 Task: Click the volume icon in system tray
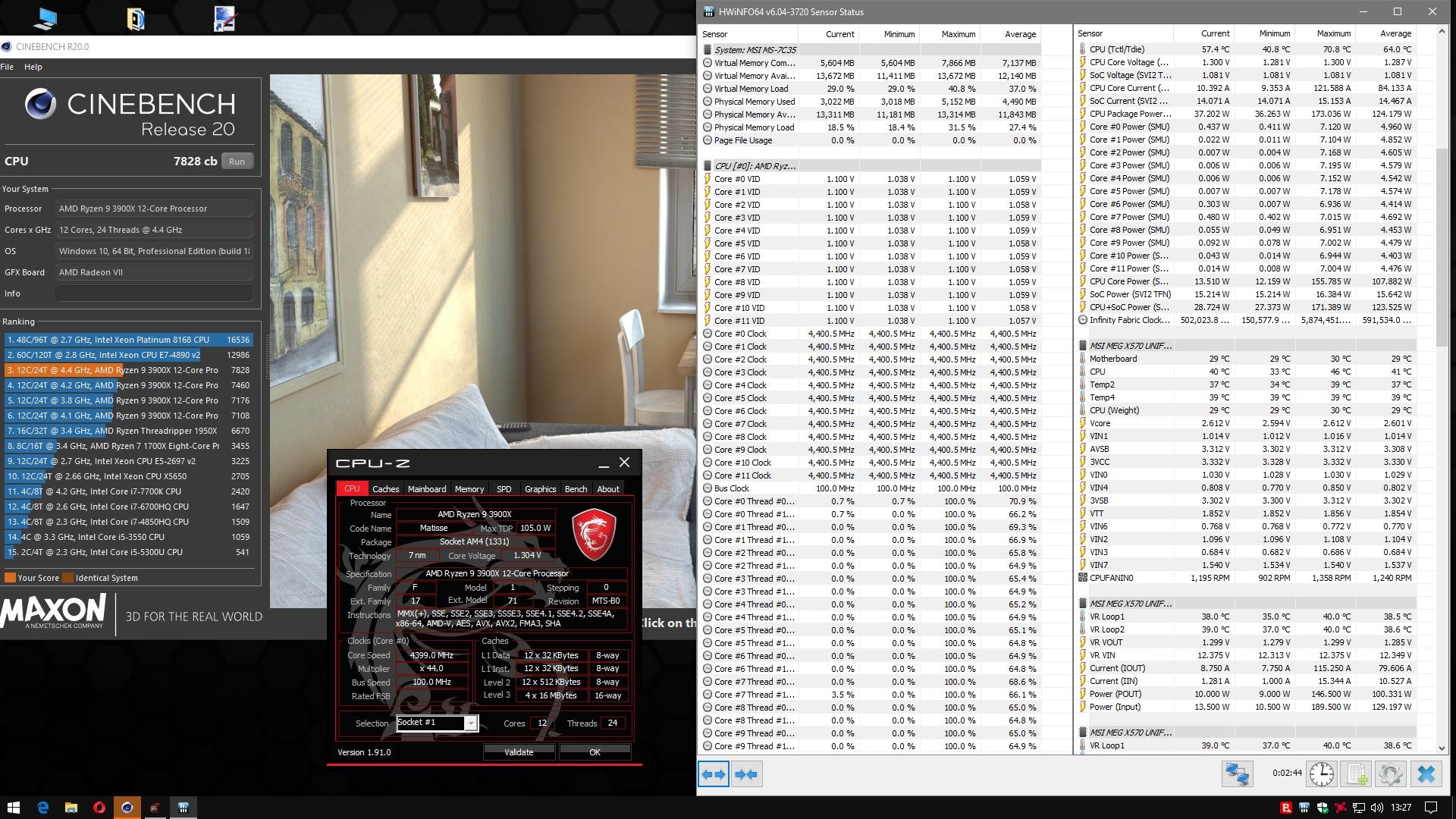(x=1376, y=808)
